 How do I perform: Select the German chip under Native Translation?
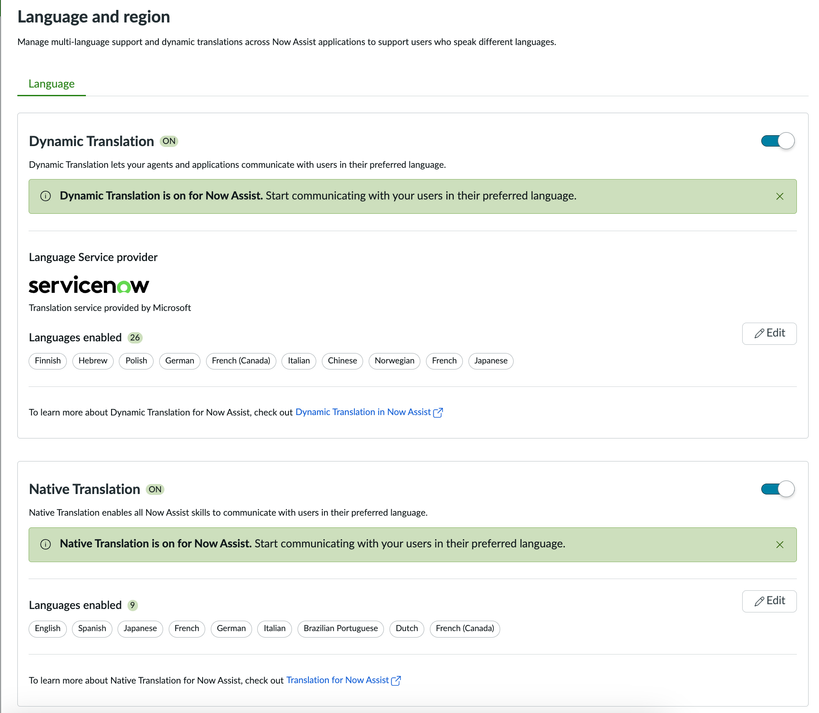(x=231, y=628)
